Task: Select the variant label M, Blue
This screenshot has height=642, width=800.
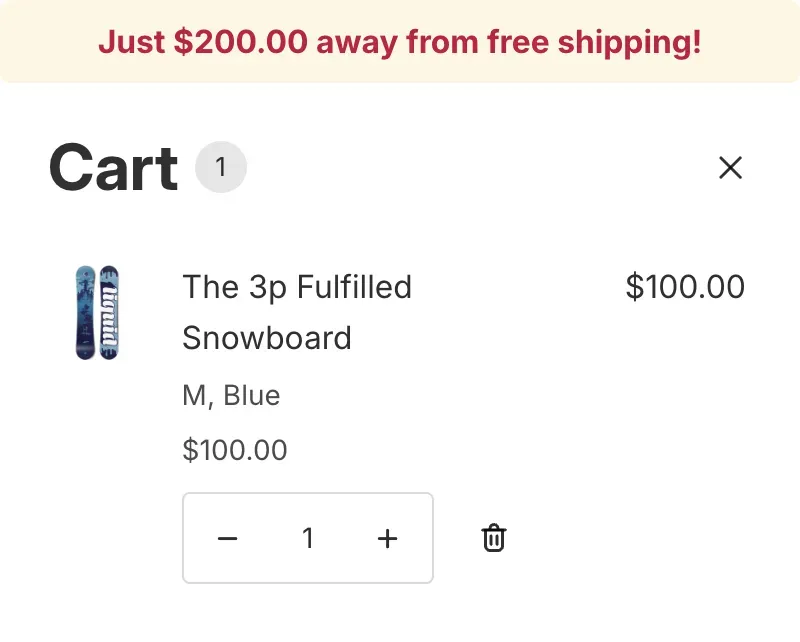Action: (232, 395)
